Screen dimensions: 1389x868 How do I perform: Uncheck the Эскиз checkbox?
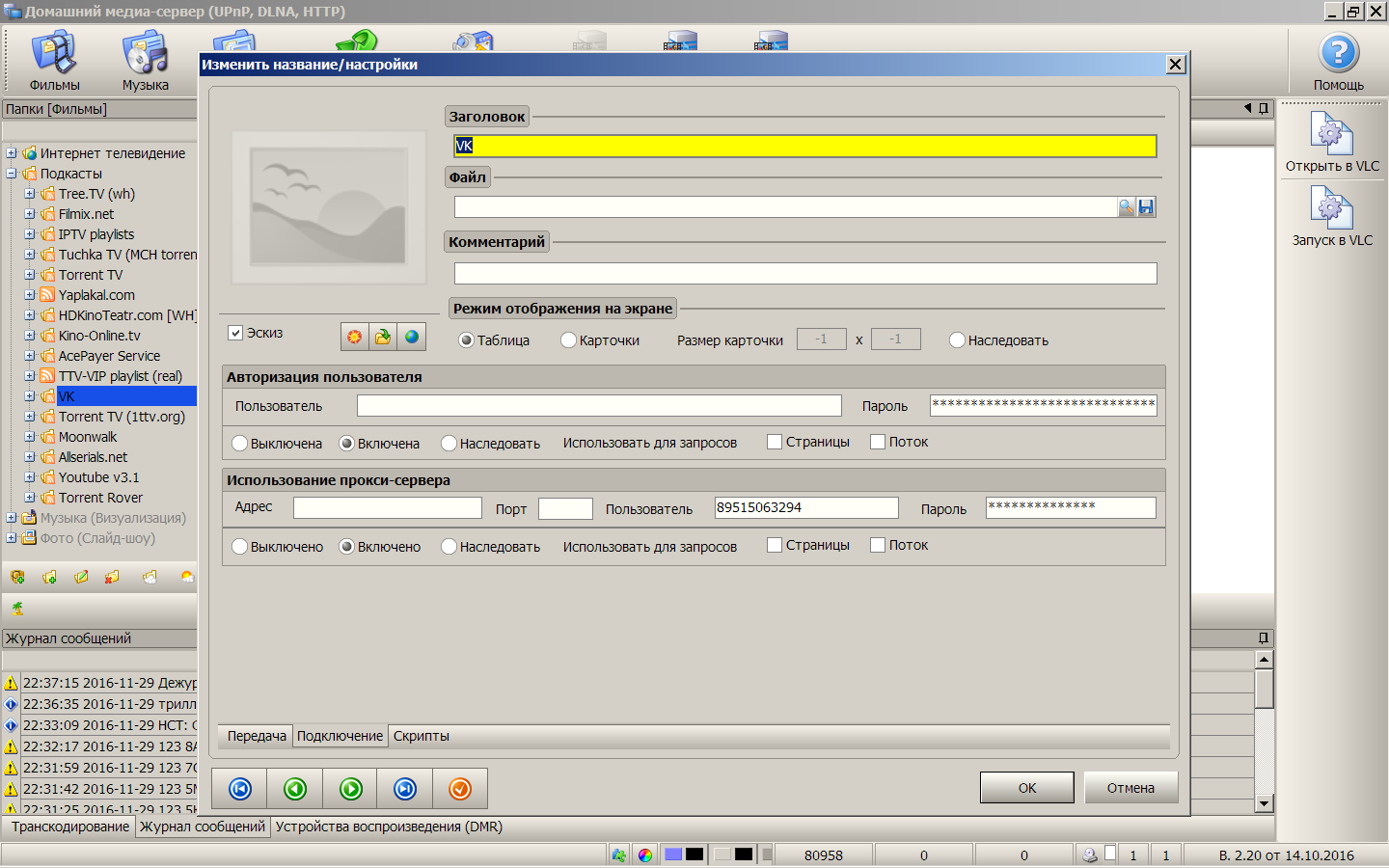pos(235,333)
